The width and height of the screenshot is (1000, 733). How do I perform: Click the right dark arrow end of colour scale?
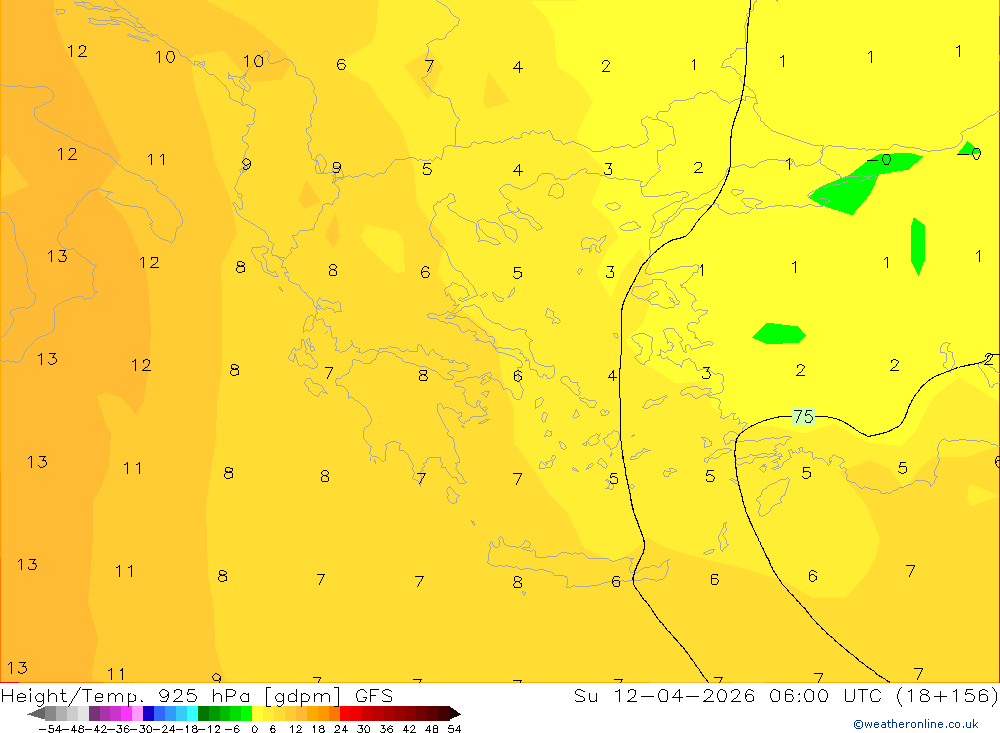tap(455, 714)
